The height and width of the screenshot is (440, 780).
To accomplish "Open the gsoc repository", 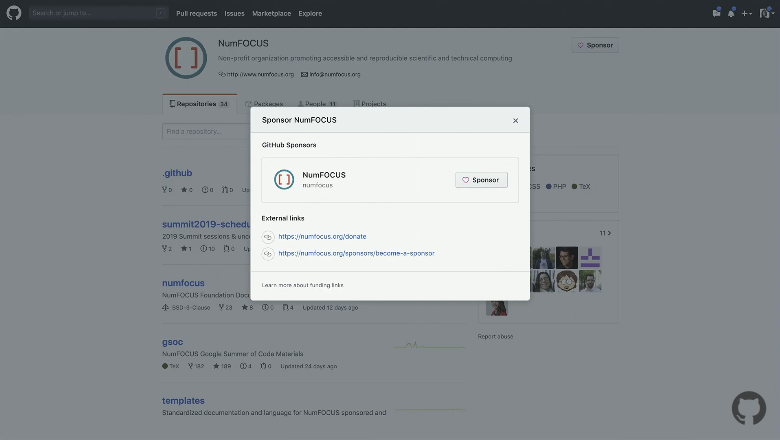I will [173, 342].
